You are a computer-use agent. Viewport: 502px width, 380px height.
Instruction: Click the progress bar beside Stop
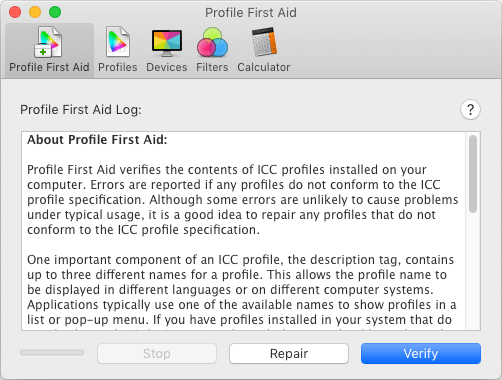point(52,352)
